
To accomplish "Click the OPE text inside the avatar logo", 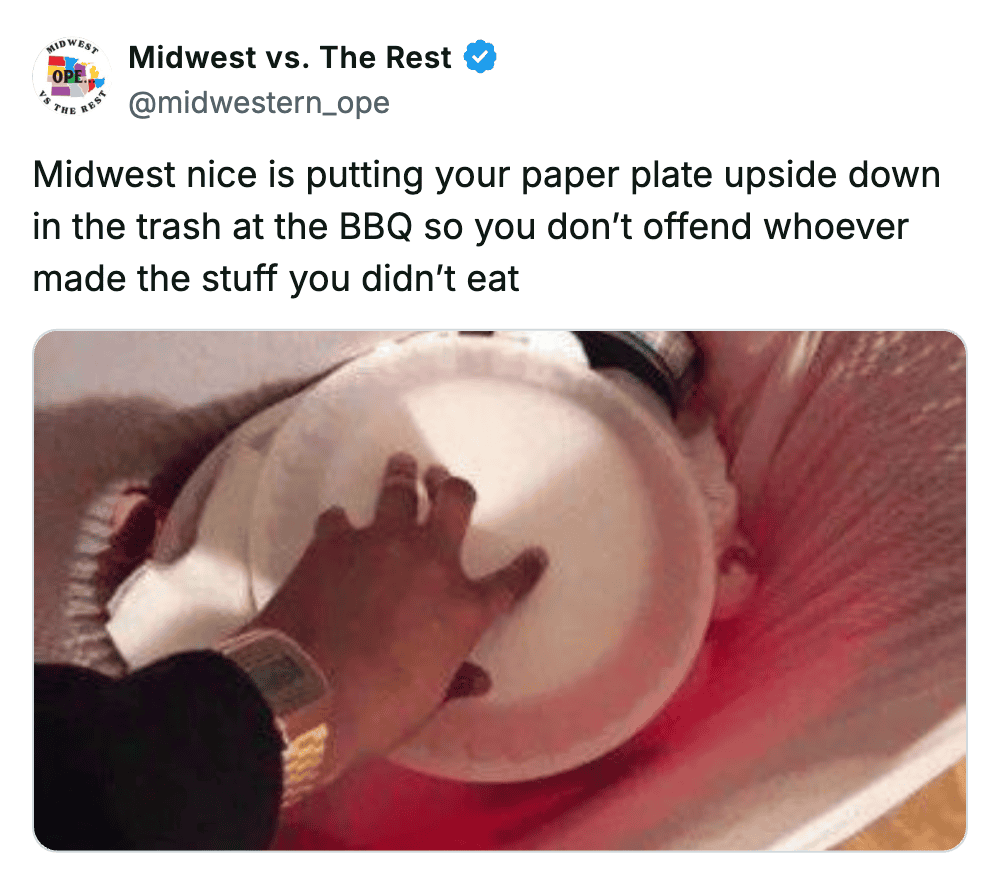I will point(68,77).
